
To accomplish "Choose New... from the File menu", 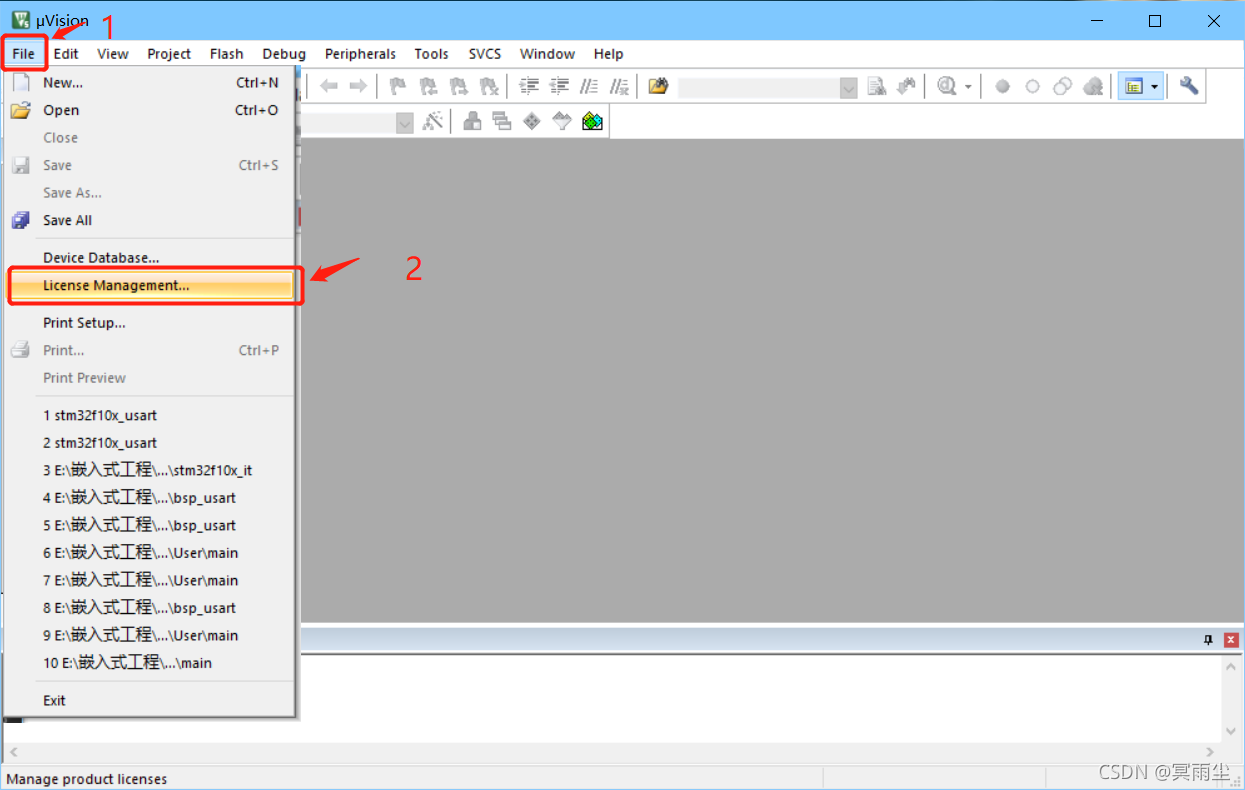I will pos(149,83).
